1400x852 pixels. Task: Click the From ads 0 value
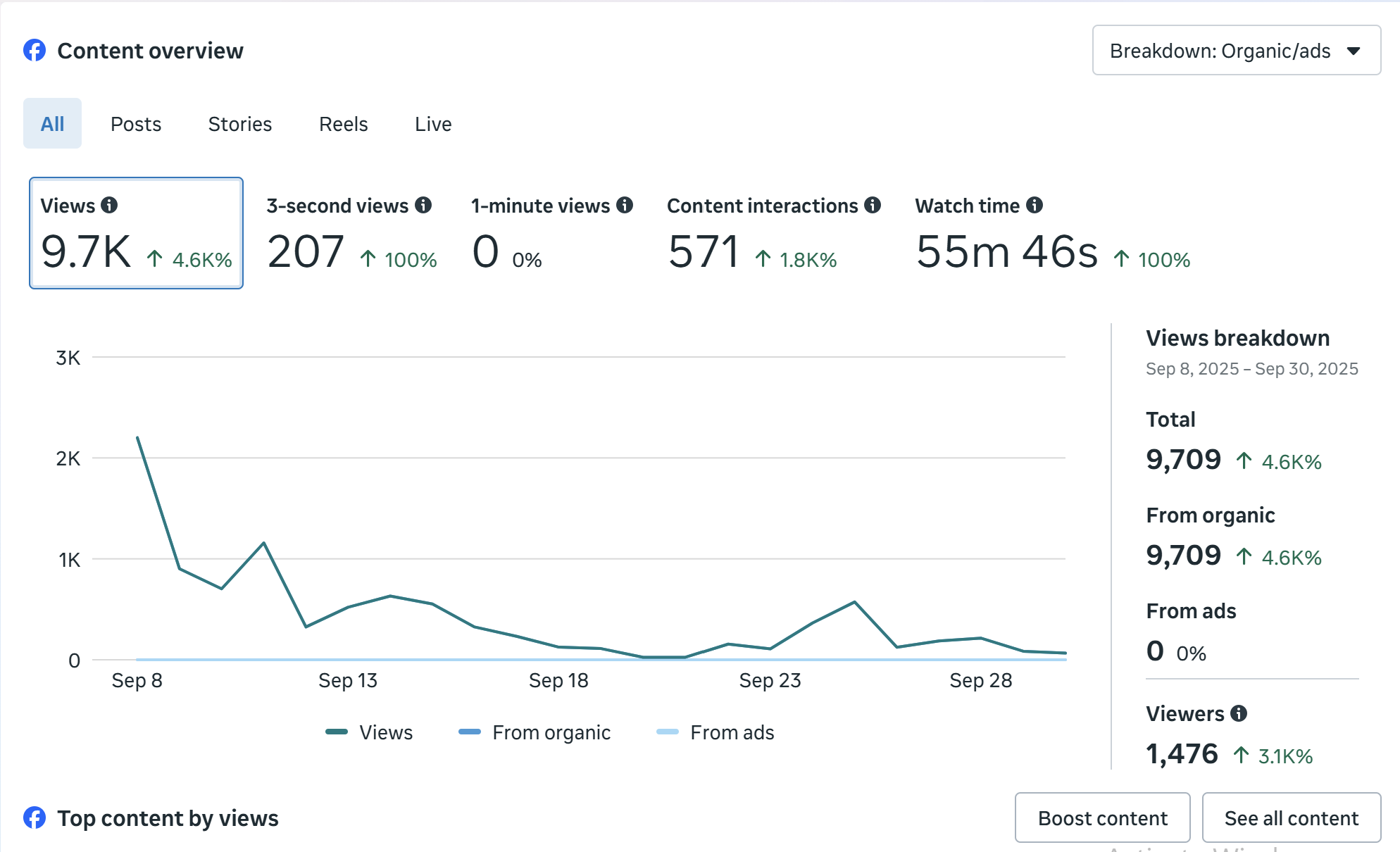[1155, 651]
